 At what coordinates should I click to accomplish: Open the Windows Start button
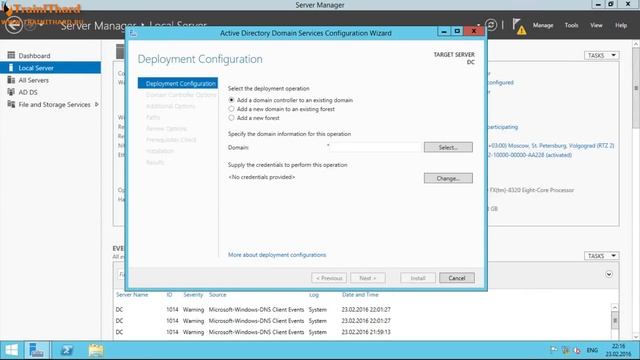[x=11, y=350]
